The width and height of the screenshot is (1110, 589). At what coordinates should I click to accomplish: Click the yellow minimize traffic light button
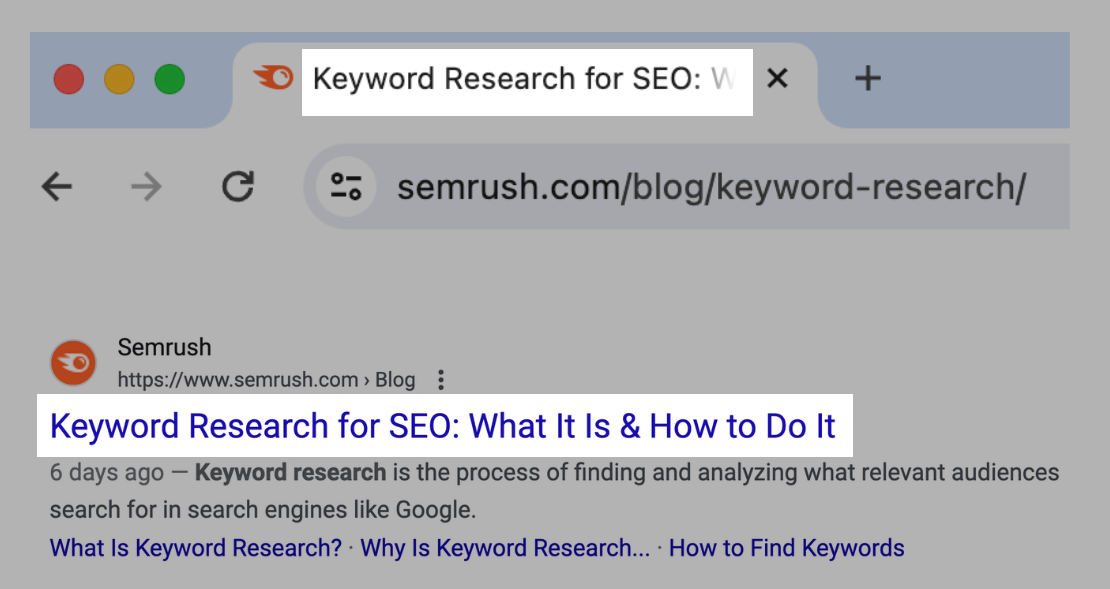[120, 79]
